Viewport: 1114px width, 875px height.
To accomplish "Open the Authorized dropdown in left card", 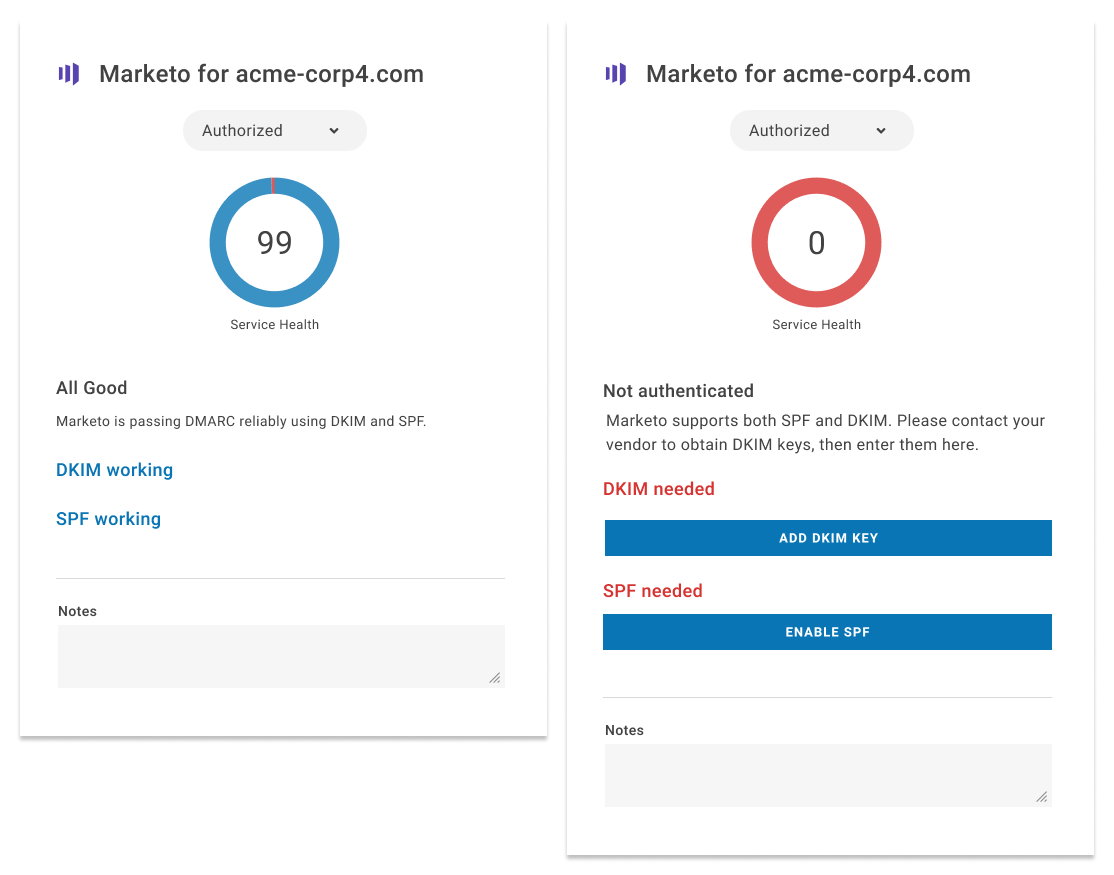I will (x=275, y=131).
